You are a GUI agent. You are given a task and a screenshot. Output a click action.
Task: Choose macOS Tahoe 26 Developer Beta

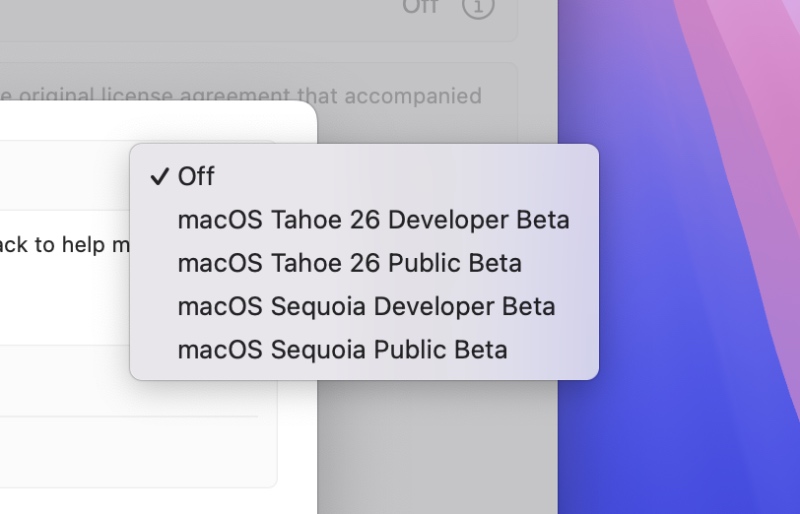coord(373,220)
